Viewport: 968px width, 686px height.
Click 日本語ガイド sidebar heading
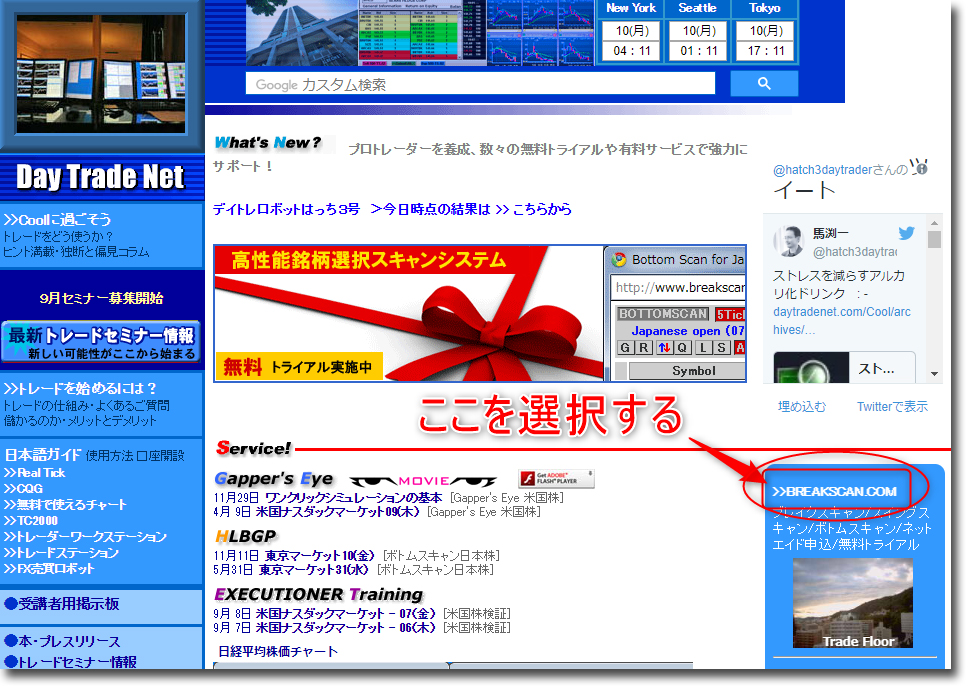(43, 455)
